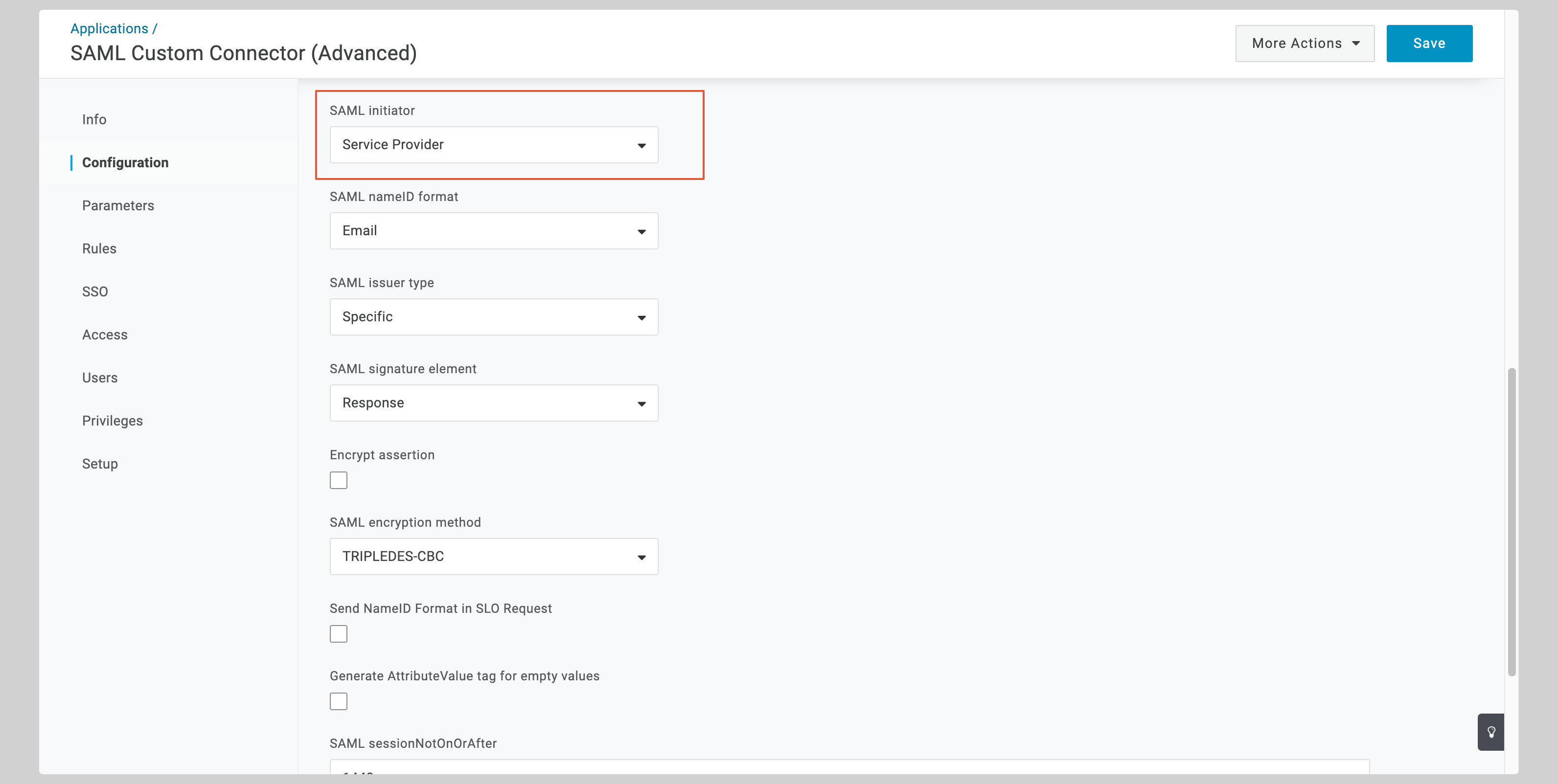
Task: Enable the Encrypt assertion checkbox
Action: coord(339,479)
